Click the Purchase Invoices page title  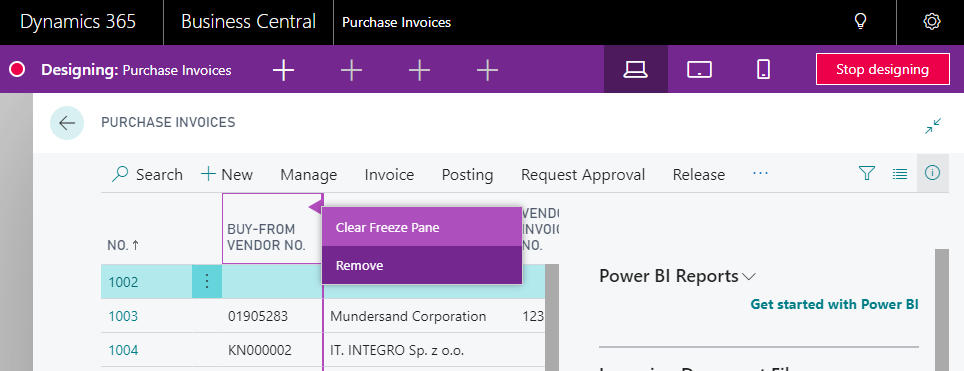[x=168, y=122]
